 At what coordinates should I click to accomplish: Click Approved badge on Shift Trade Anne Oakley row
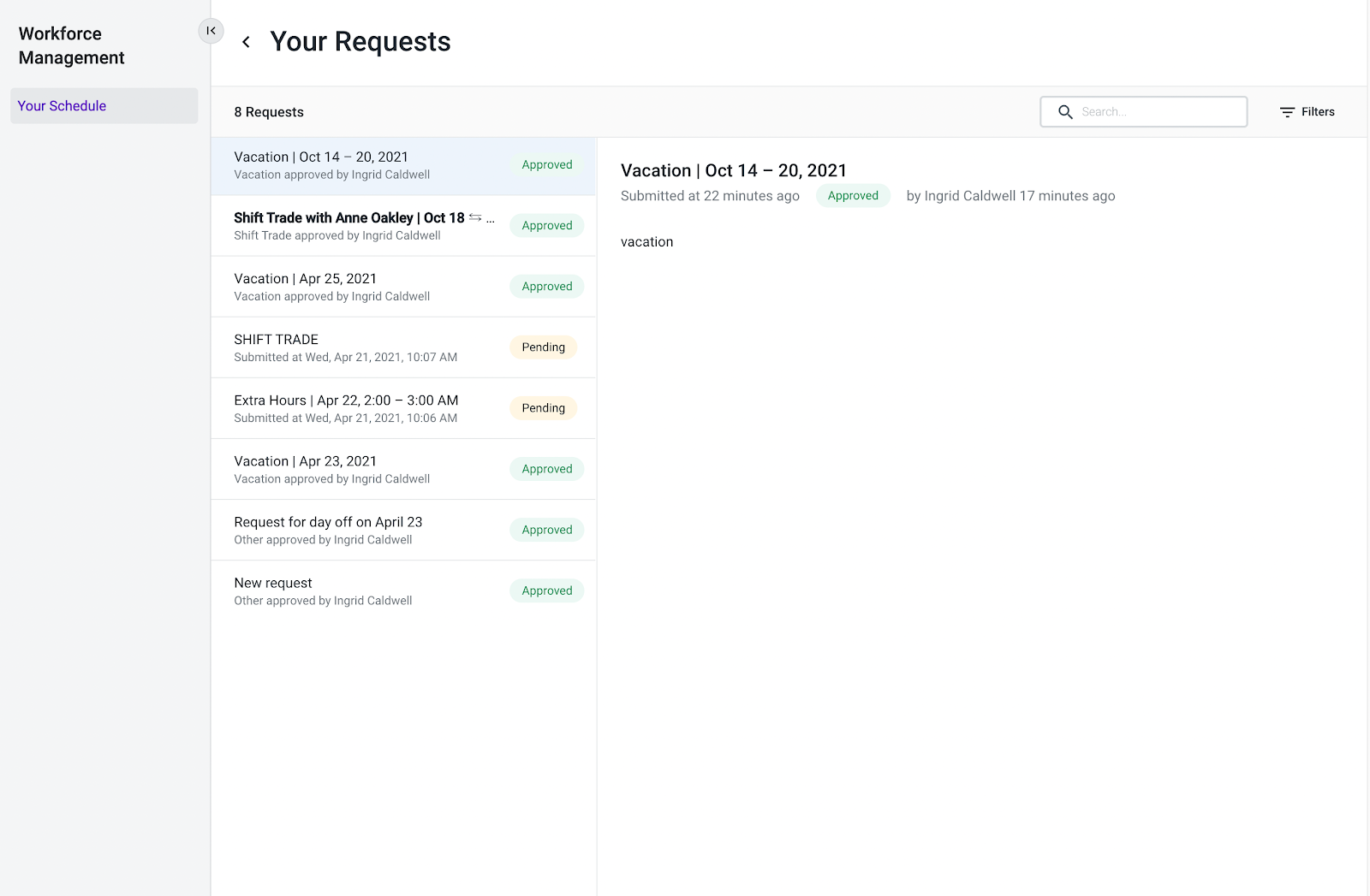pos(547,226)
